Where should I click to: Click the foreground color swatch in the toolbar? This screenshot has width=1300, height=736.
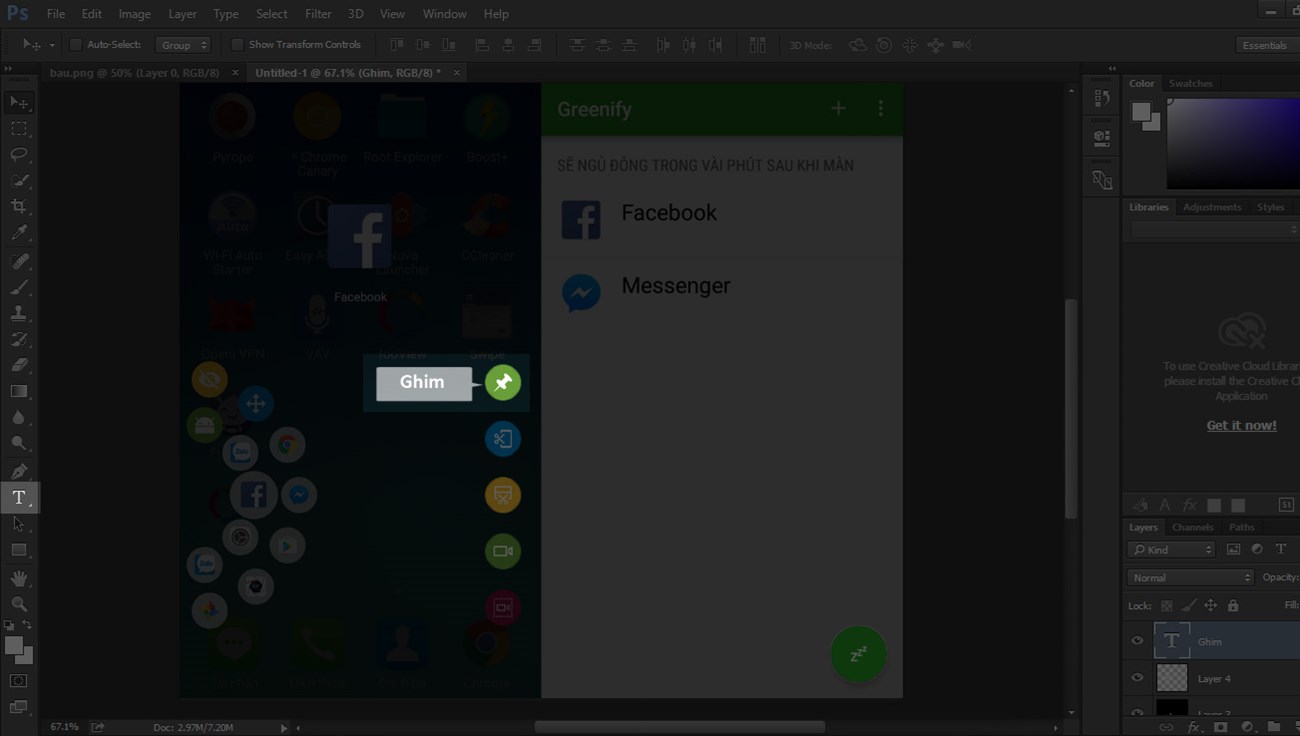coord(14,647)
